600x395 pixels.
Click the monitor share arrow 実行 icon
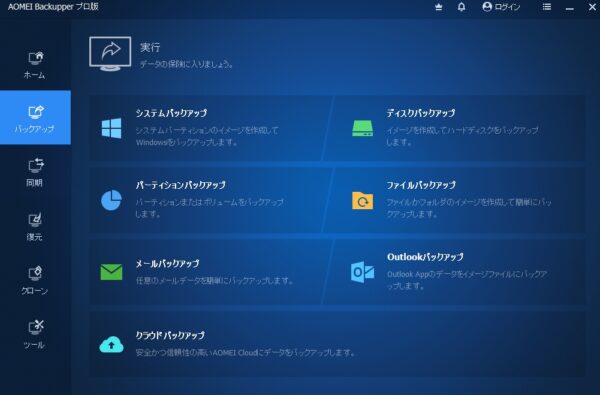110,54
